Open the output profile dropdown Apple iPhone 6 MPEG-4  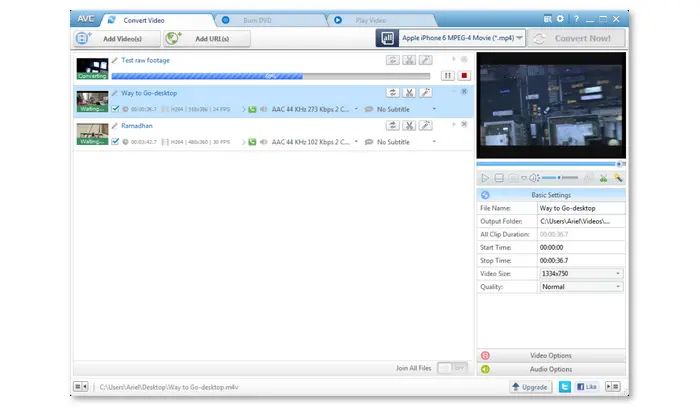pos(451,38)
